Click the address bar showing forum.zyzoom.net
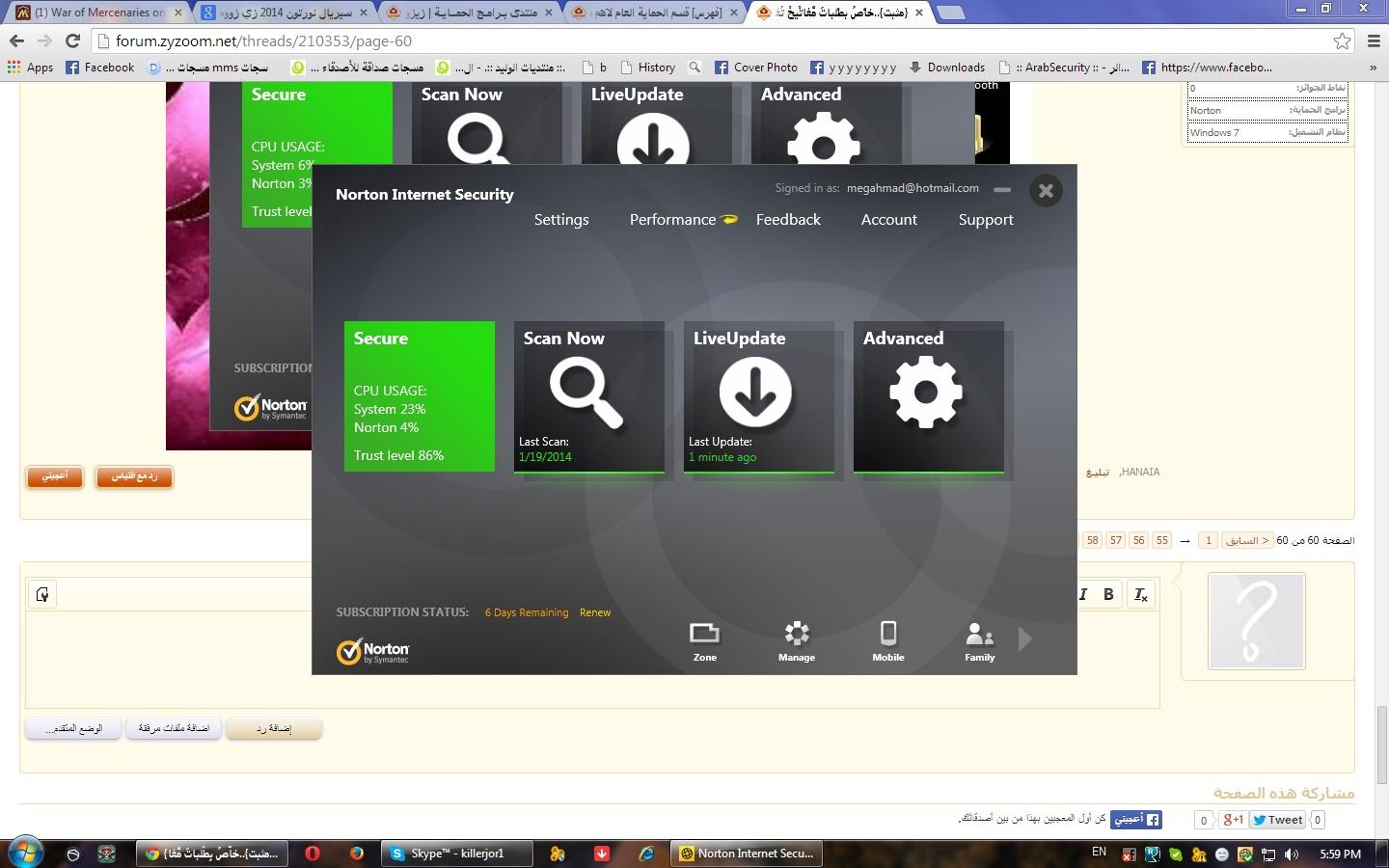 [714, 41]
